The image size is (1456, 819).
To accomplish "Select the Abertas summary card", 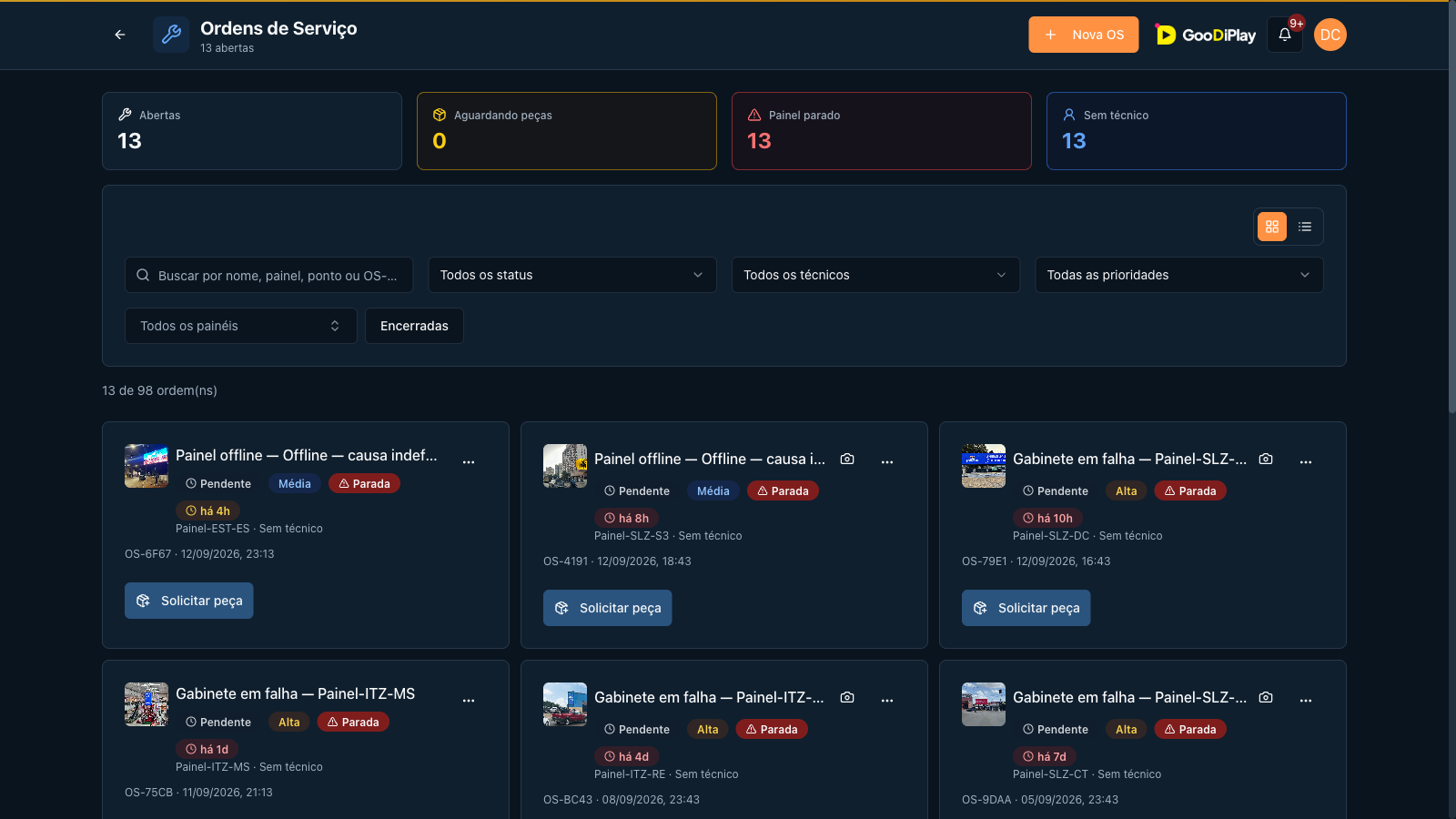I will (252, 131).
